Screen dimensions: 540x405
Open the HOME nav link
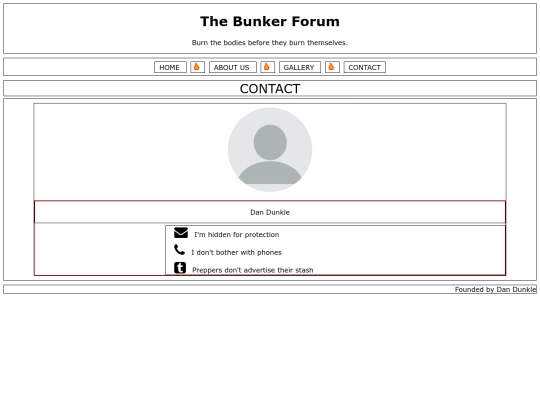tap(170, 67)
